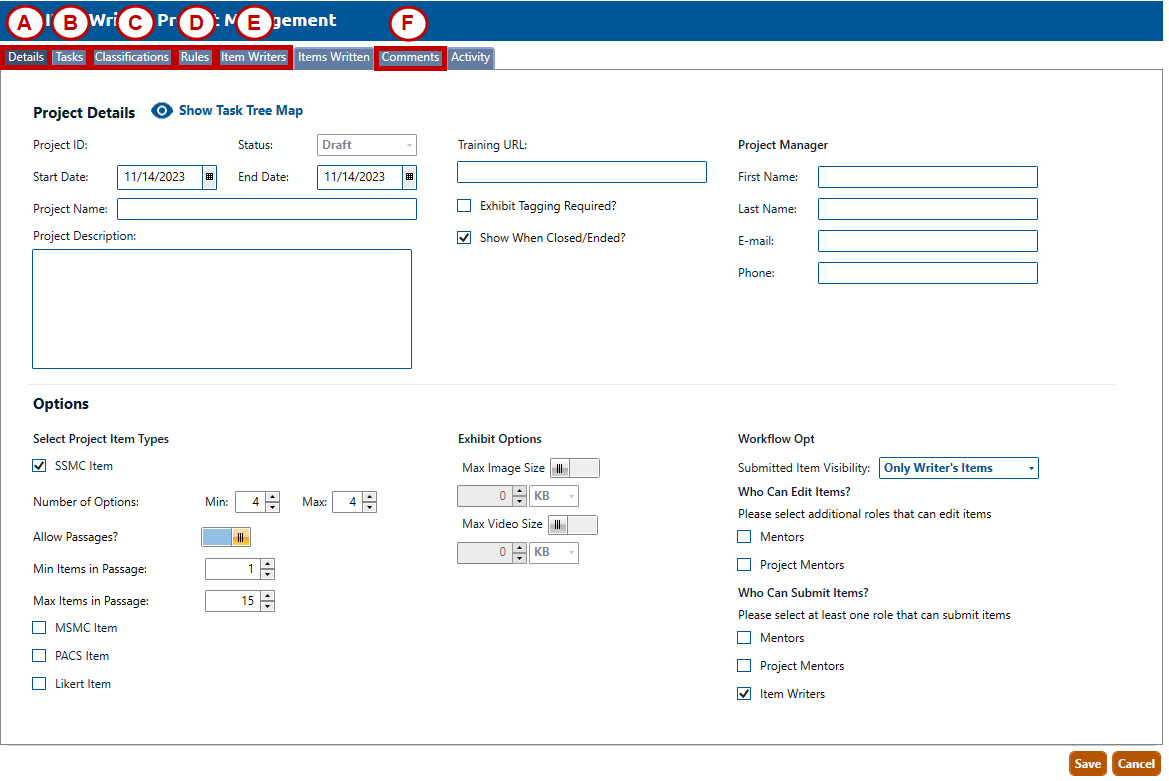Image resolution: width=1169 pixels, height=781 pixels.
Task: Open the Activity tab
Action: [470, 58]
